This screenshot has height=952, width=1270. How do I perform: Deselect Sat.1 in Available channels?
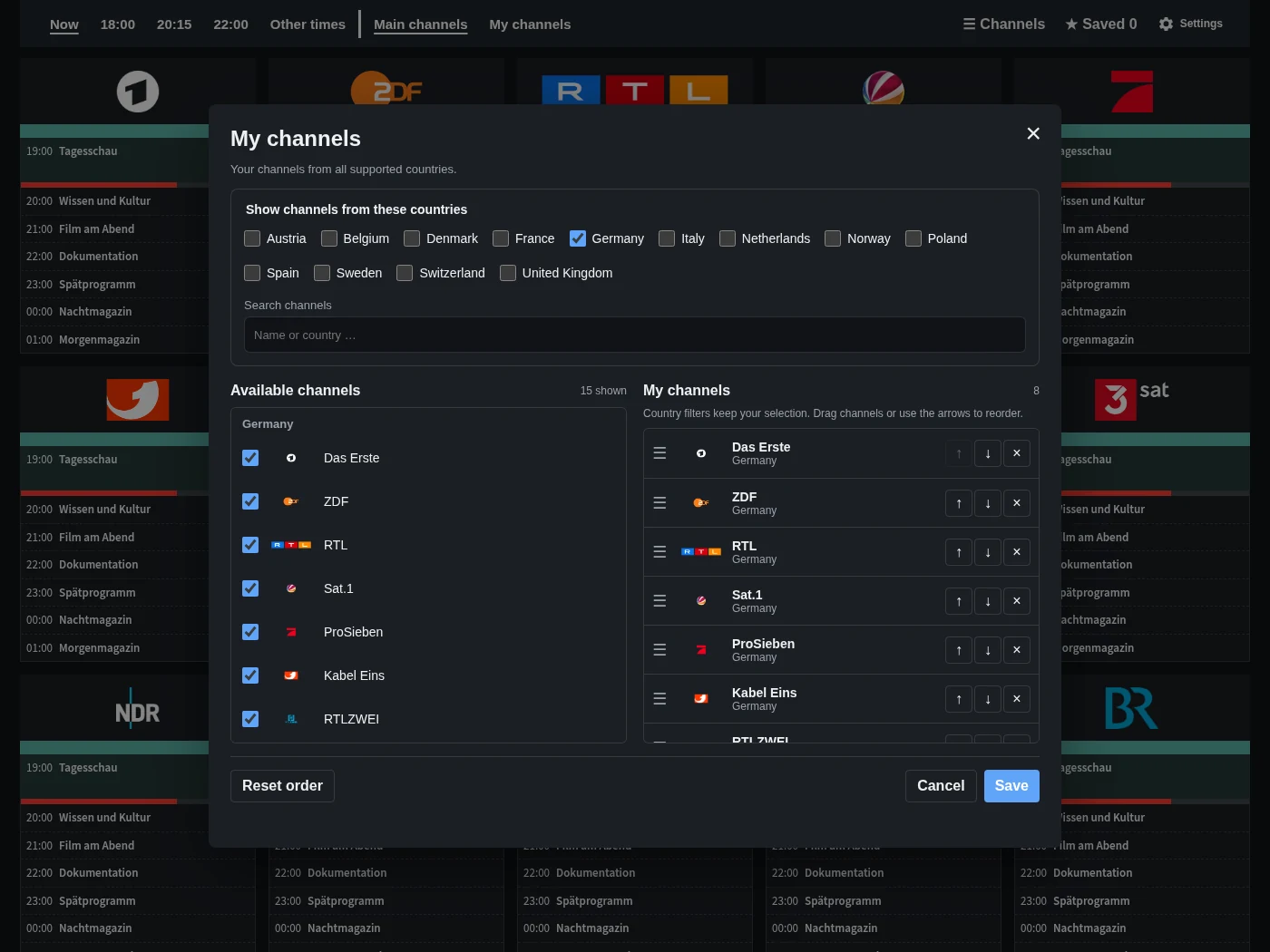pyautogui.click(x=250, y=588)
